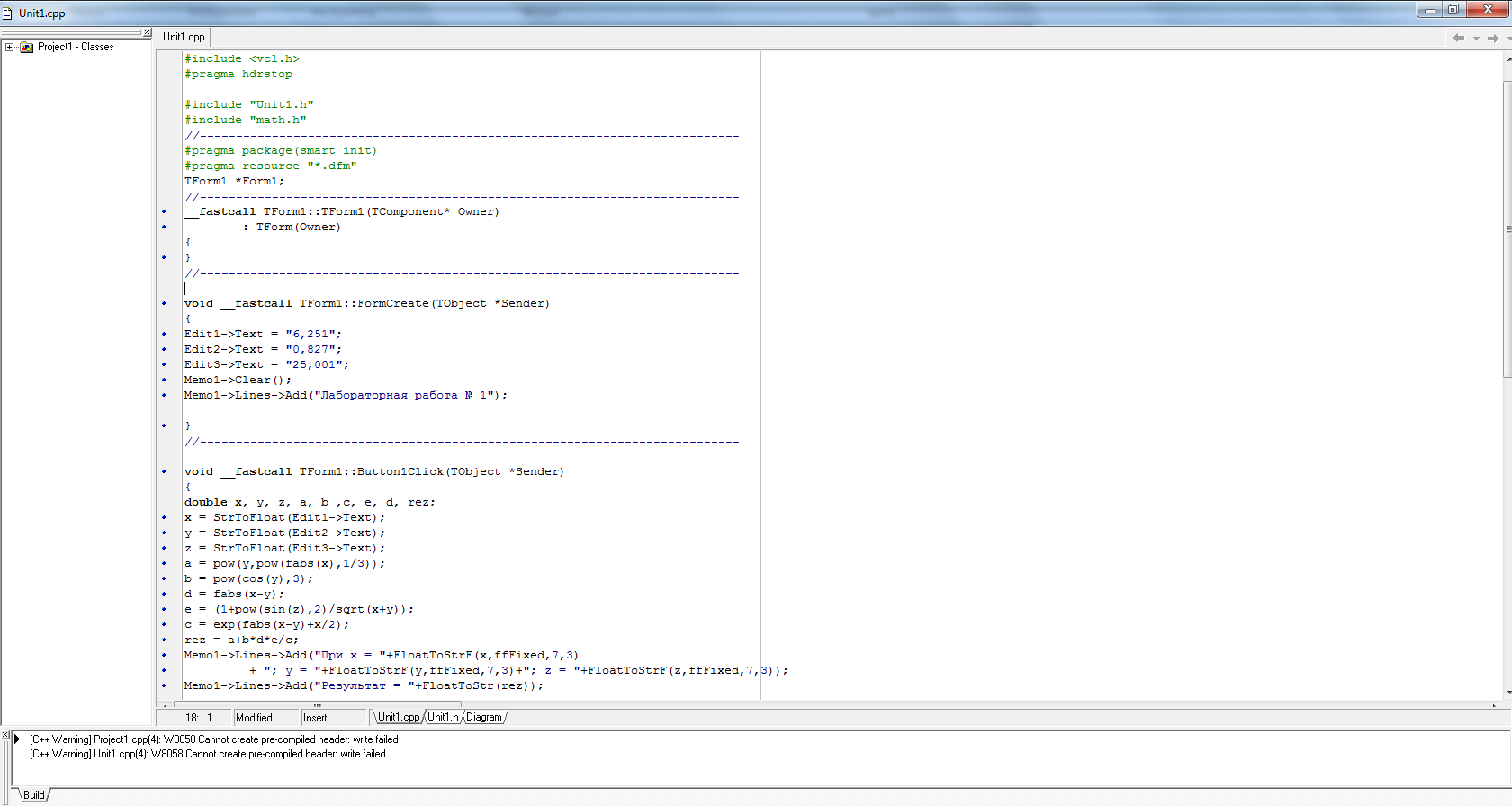Image resolution: width=1512 pixels, height=806 pixels.
Task: Open the back history dropdown arrow
Action: (x=1476, y=38)
